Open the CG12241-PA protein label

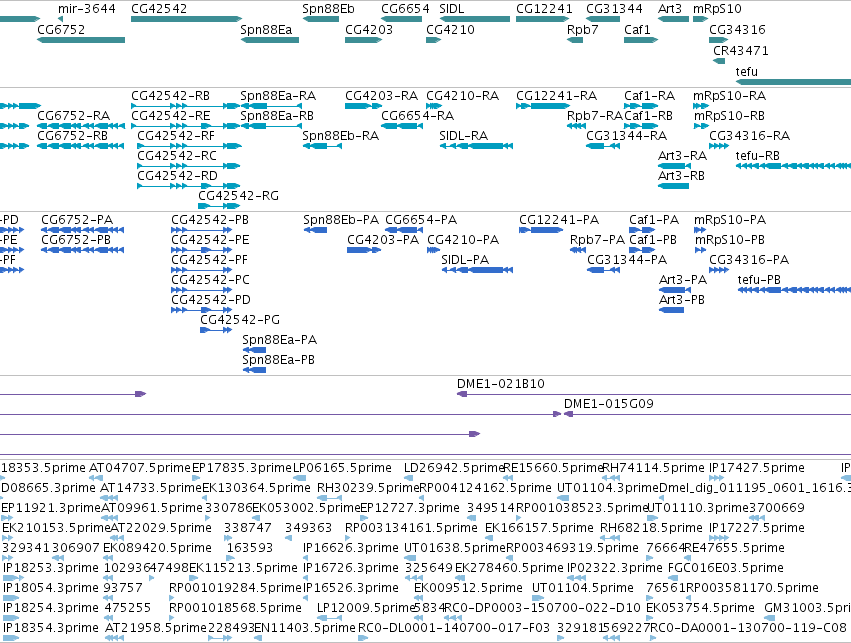click(x=559, y=220)
